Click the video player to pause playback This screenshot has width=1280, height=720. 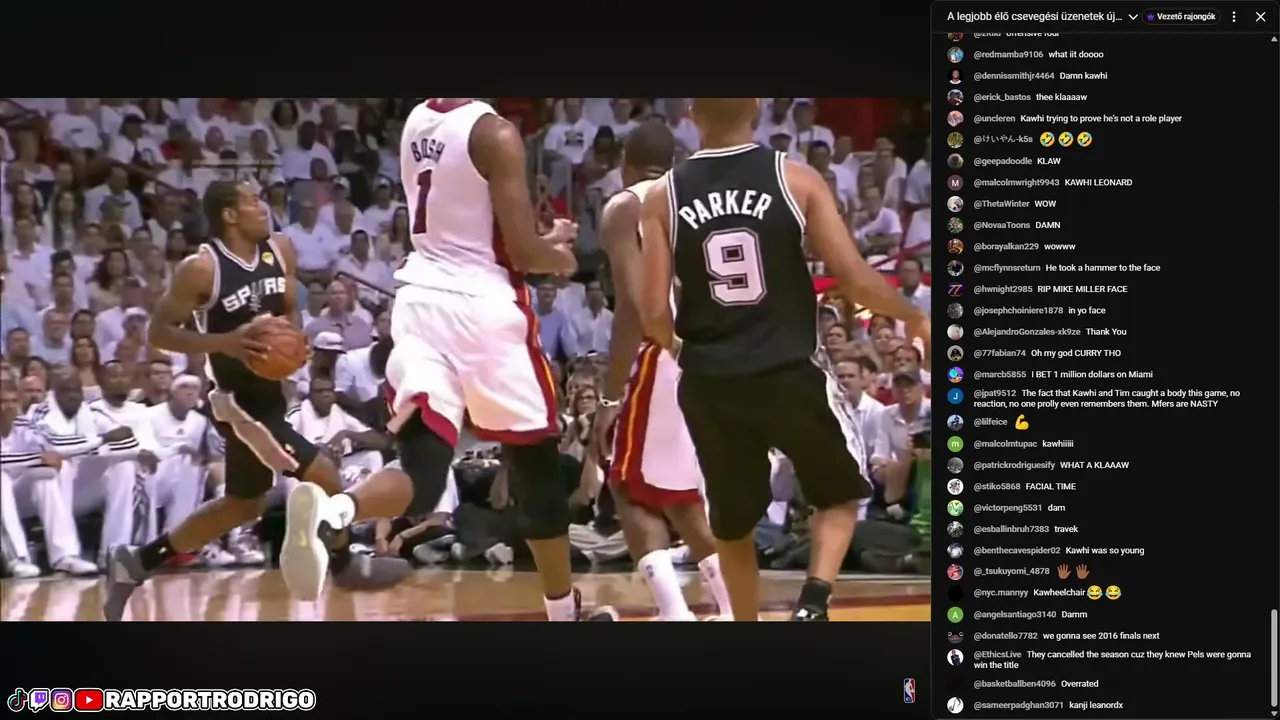465,359
